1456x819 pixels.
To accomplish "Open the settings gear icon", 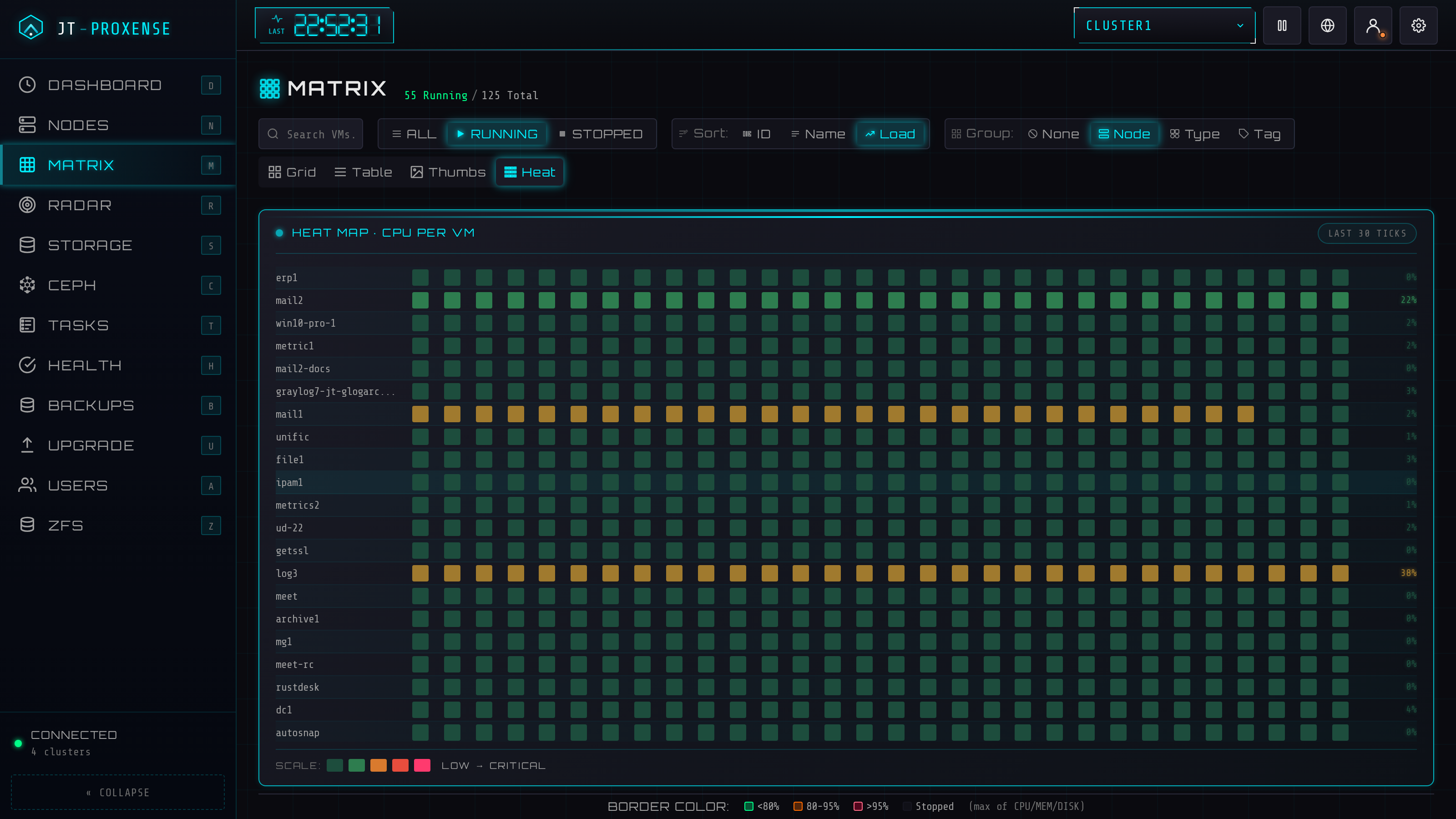I will [x=1419, y=25].
